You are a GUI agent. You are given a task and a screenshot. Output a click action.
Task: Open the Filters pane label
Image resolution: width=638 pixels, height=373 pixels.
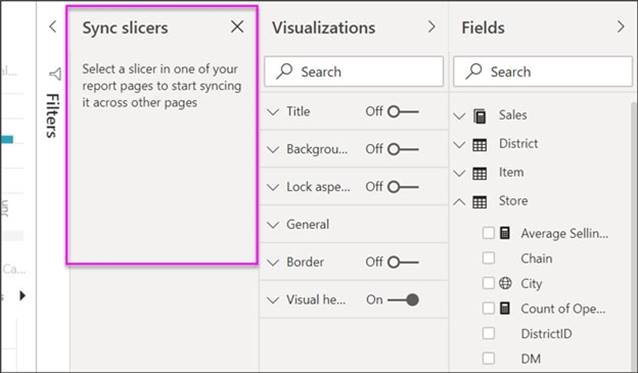[x=53, y=116]
